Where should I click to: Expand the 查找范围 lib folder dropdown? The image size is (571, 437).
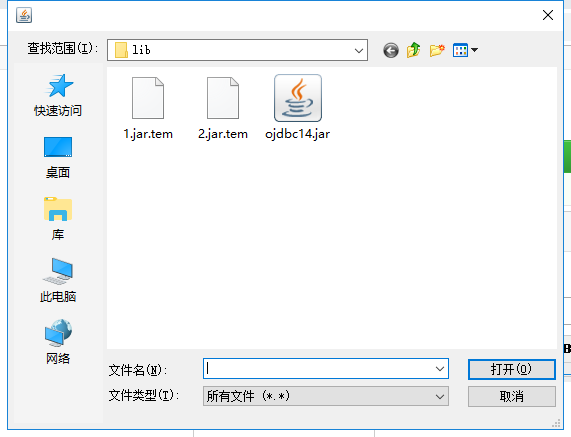tap(359, 50)
